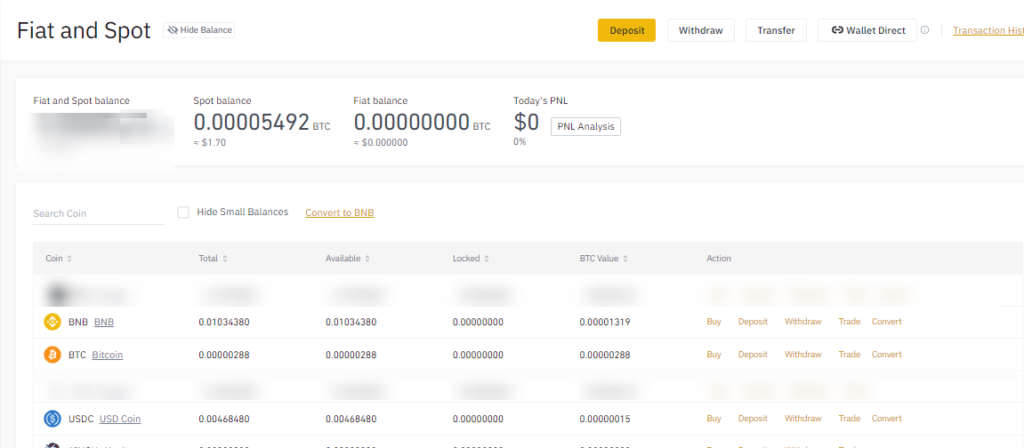Focus the Search Coin field
Viewport: 1024px width, 448px height.
[99, 214]
